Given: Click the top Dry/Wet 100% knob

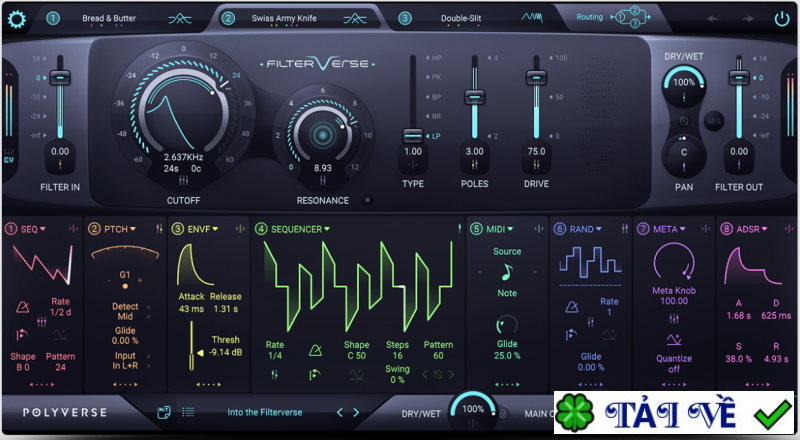Looking at the screenshot, I should coord(684,84).
